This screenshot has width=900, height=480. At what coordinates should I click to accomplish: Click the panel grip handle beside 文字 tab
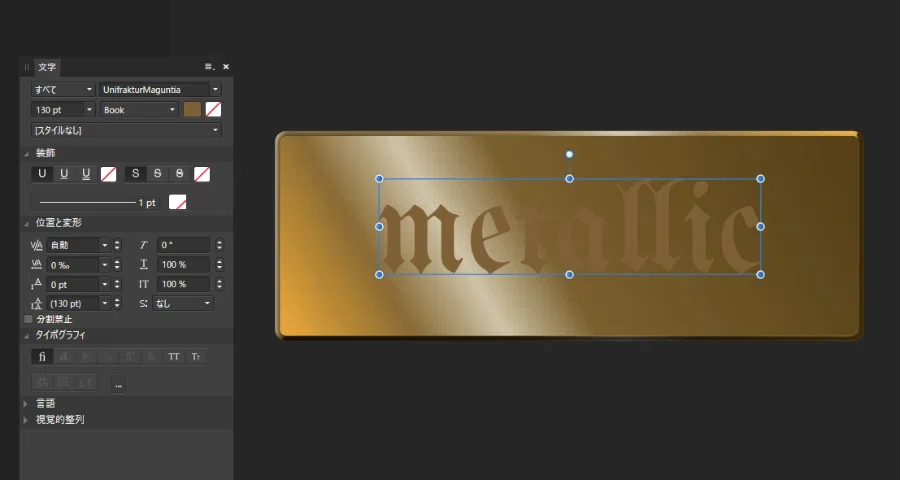[26, 67]
